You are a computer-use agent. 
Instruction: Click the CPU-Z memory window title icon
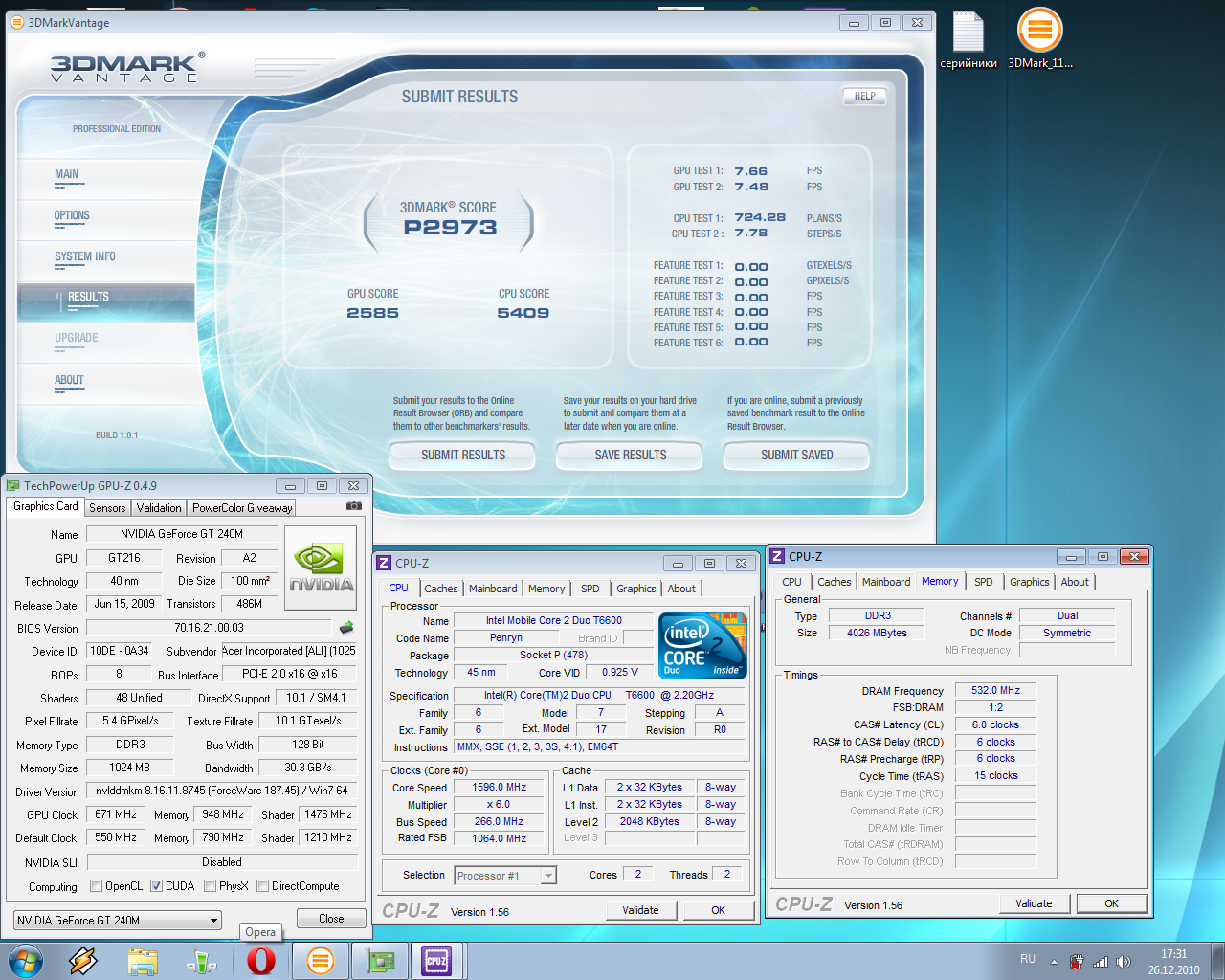tap(777, 556)
